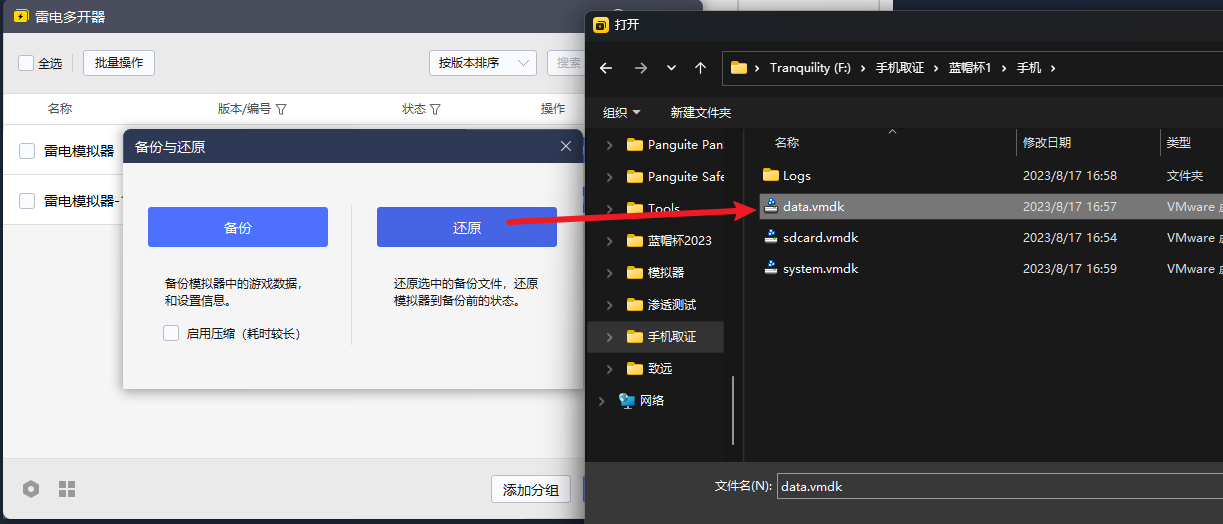Click the 添加分组 button
The width and height of the screenshot is (1223, 524).
(531, 489)
